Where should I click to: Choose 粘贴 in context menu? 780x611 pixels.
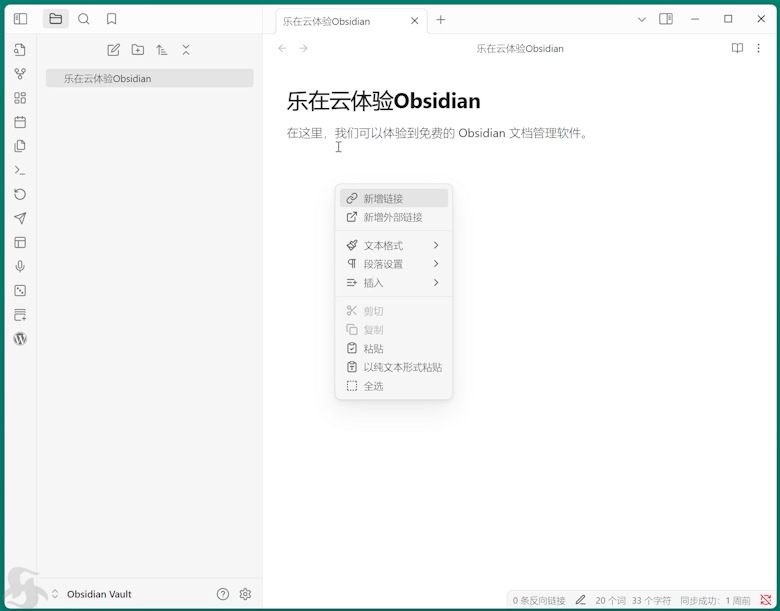(394, 348)
